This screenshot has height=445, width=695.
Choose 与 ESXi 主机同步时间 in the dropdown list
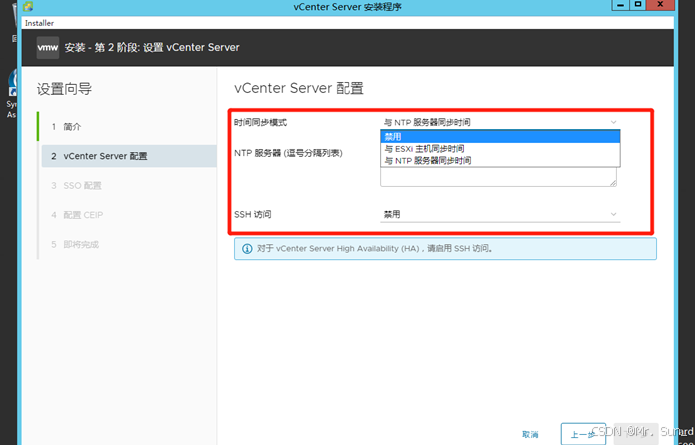point(500,148)
